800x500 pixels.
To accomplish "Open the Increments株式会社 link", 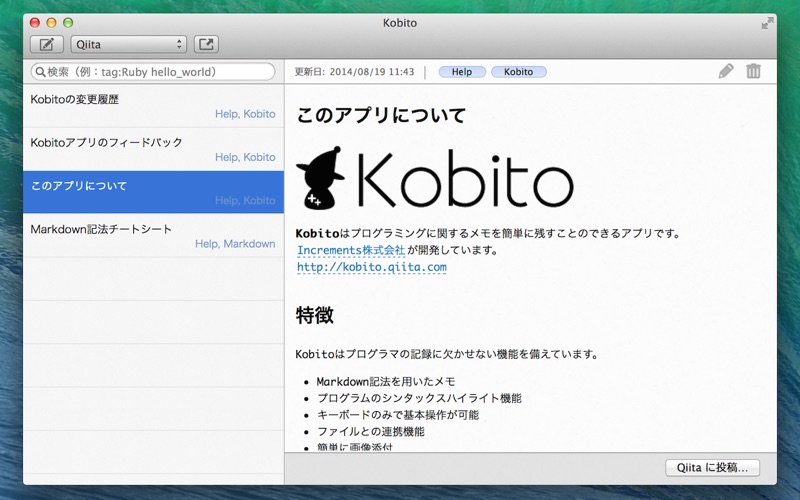I will (351, 250).
